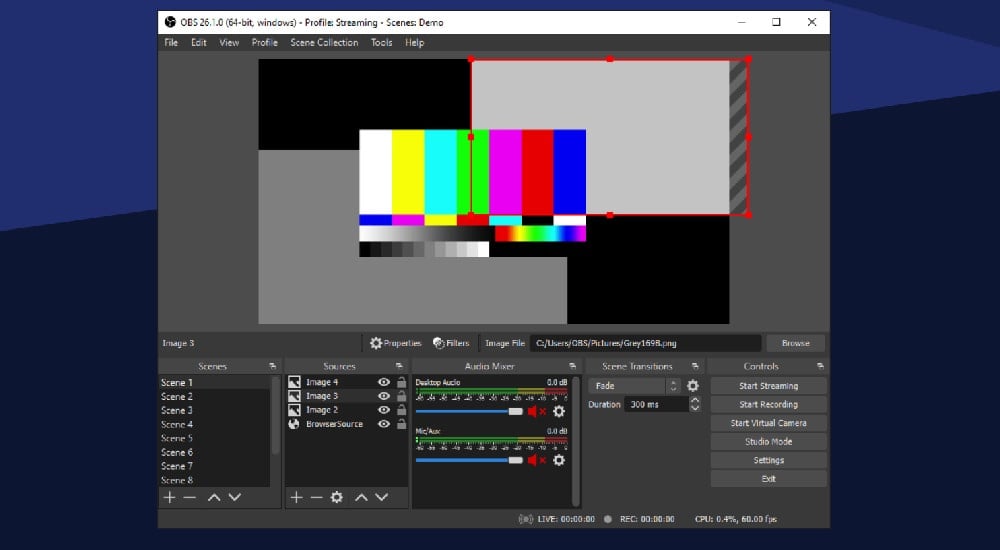
Task: Mute the Mic/Aux speaker icon
Action: click(533, 460)
